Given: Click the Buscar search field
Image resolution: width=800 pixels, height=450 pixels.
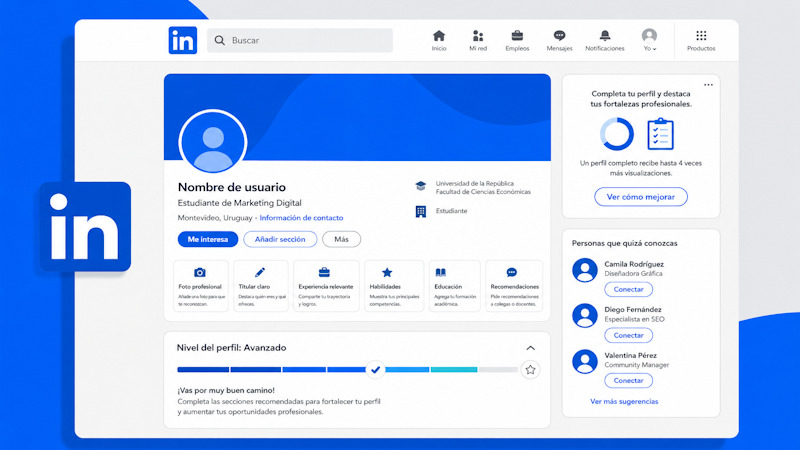Looking at the screenshot, I should coord(300,40).
